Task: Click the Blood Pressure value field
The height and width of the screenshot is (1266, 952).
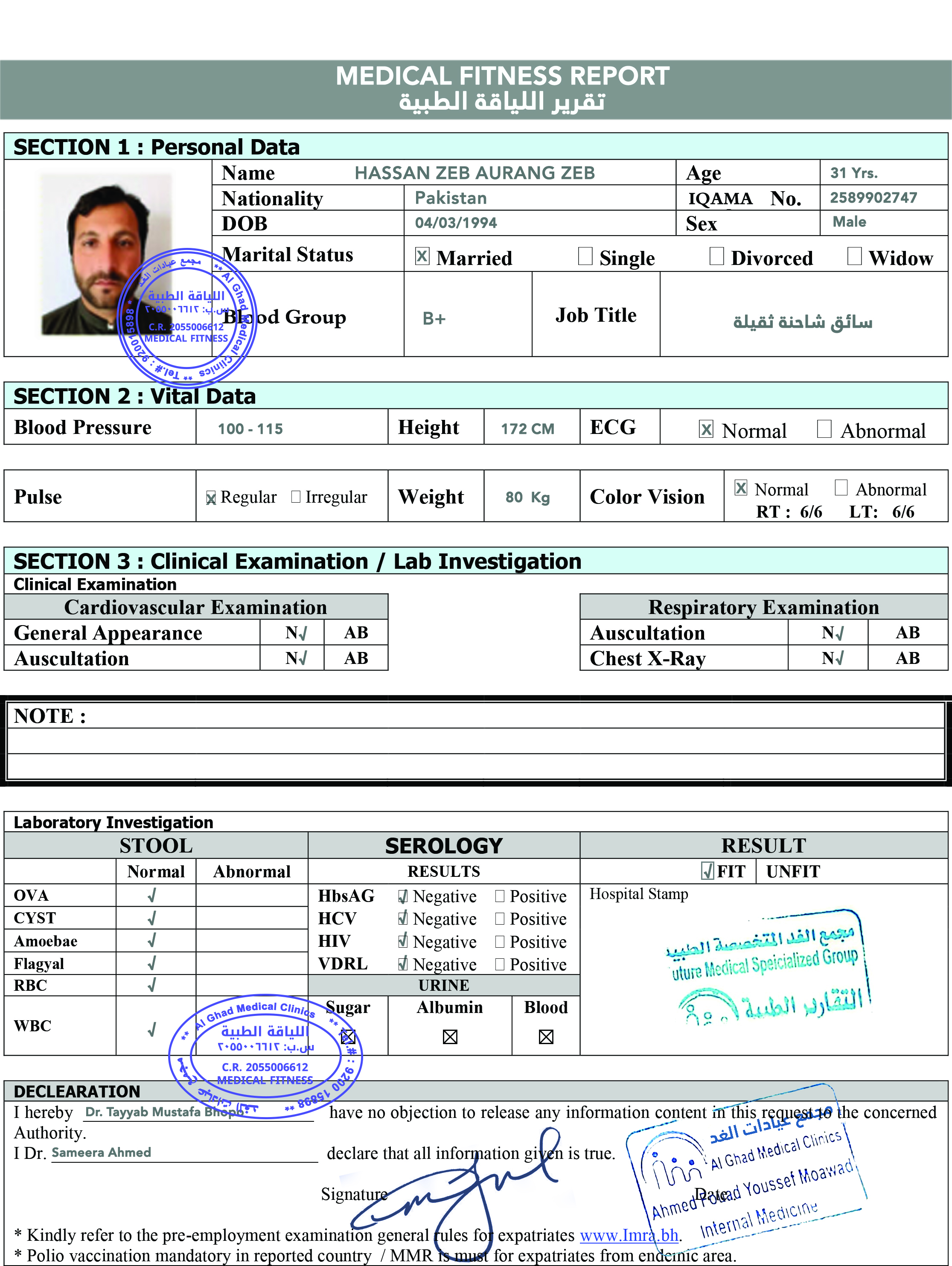Action: 250,429
